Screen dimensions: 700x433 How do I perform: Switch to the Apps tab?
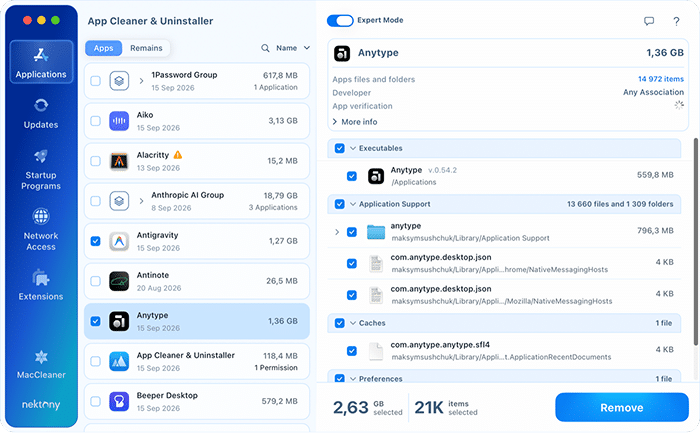(104, 48)
